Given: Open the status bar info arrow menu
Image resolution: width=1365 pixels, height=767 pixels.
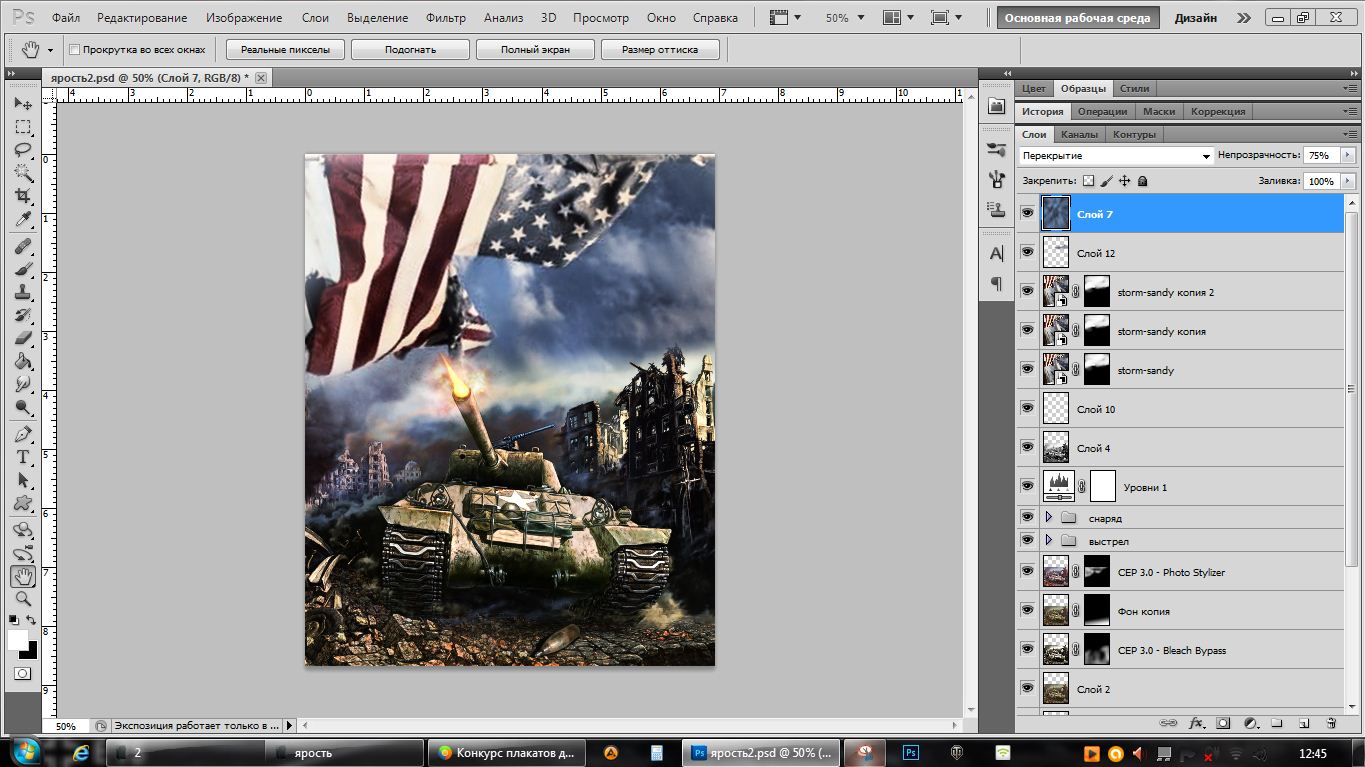Looking at the screenshot, I should pos(290,726).
